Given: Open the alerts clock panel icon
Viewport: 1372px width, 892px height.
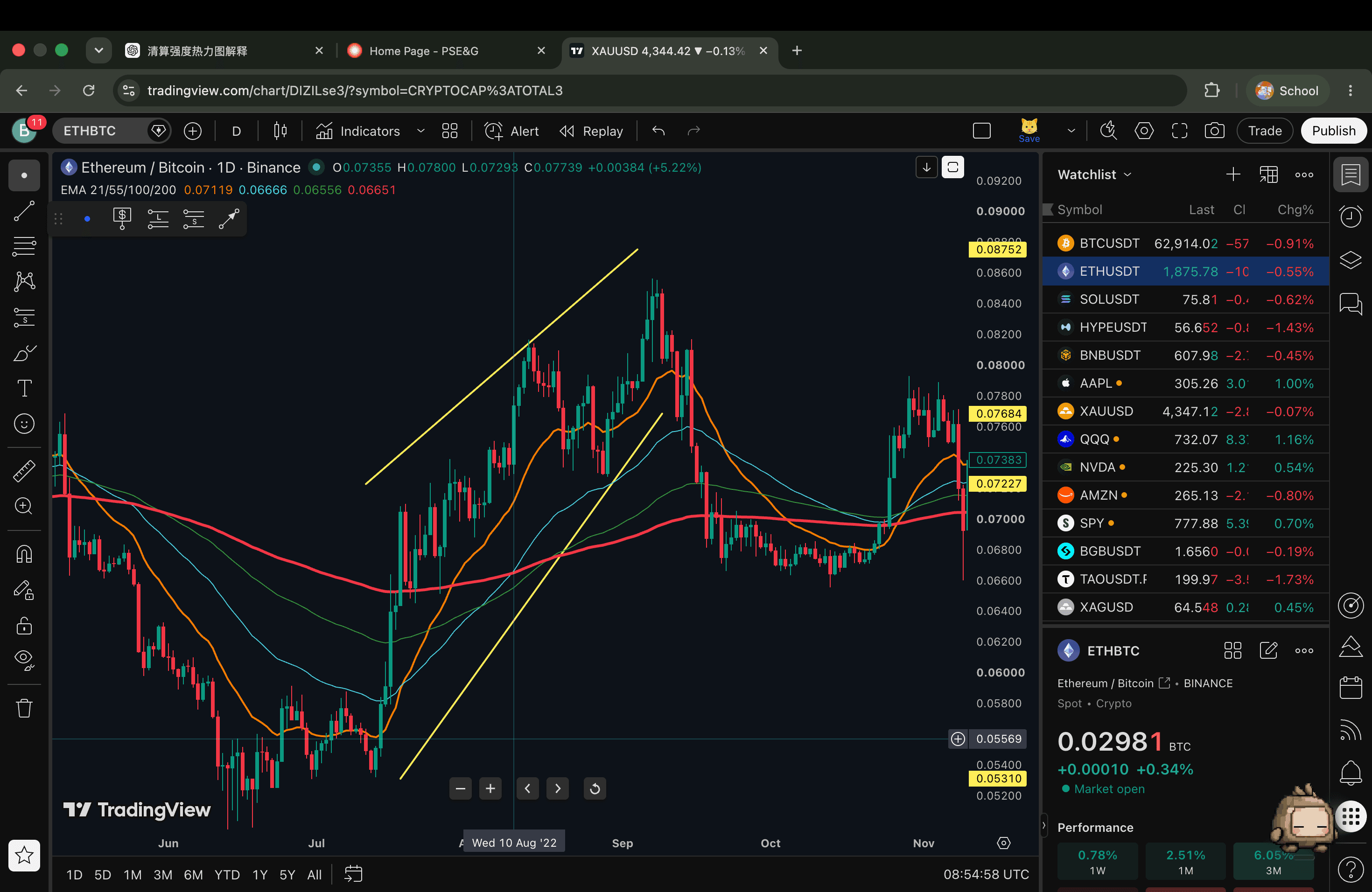Looking at the screenshot, I should point(1350,216).
